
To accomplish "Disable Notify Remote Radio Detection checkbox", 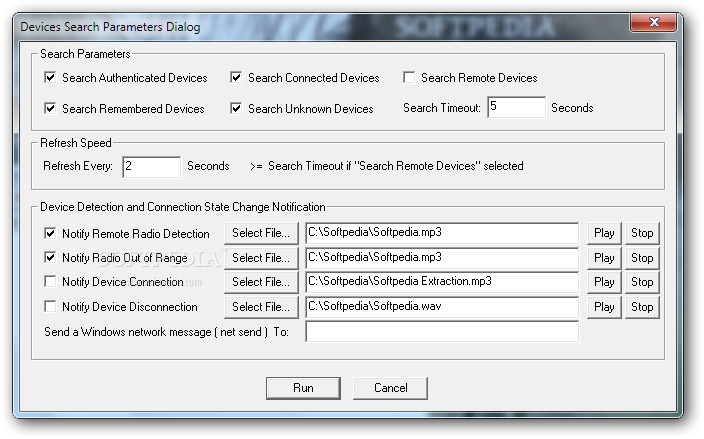I will 50,233.
